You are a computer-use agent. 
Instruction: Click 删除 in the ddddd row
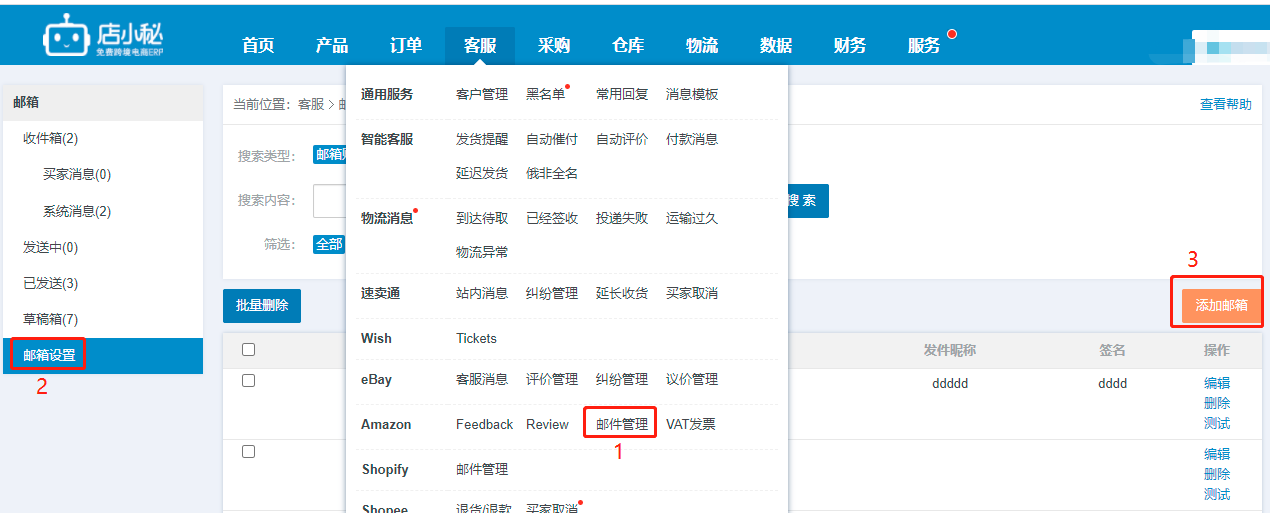(1217, 403)
